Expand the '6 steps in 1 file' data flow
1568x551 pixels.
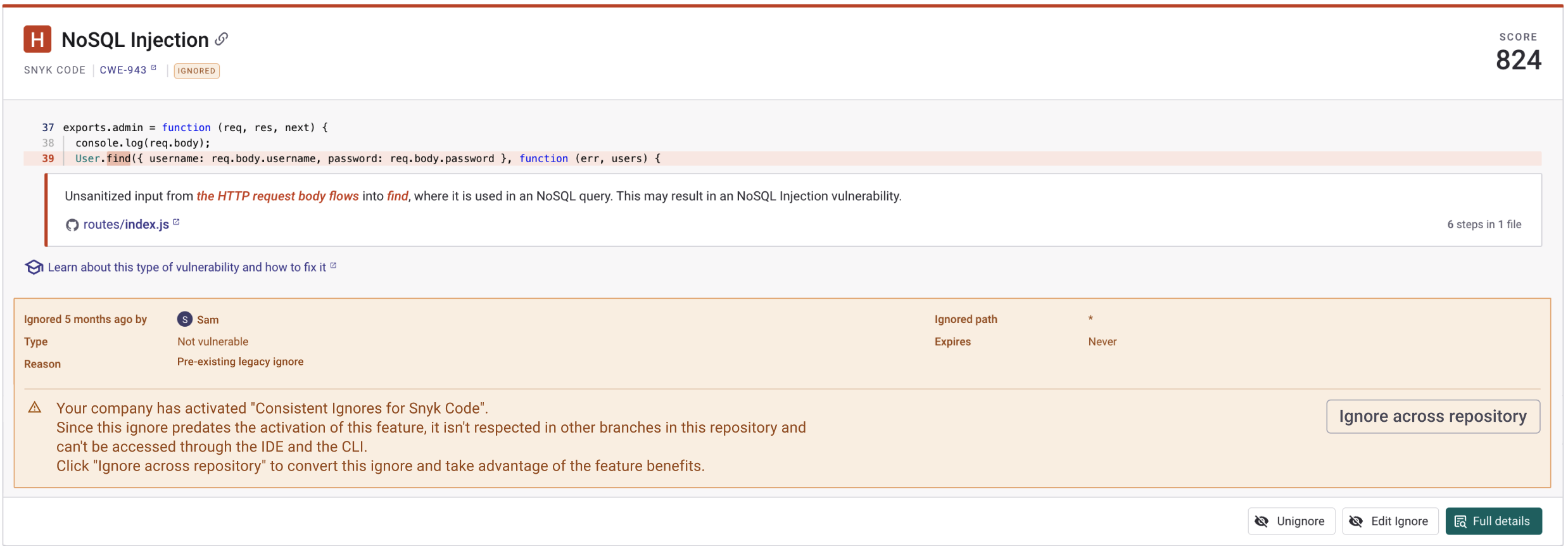(1484, 225)
